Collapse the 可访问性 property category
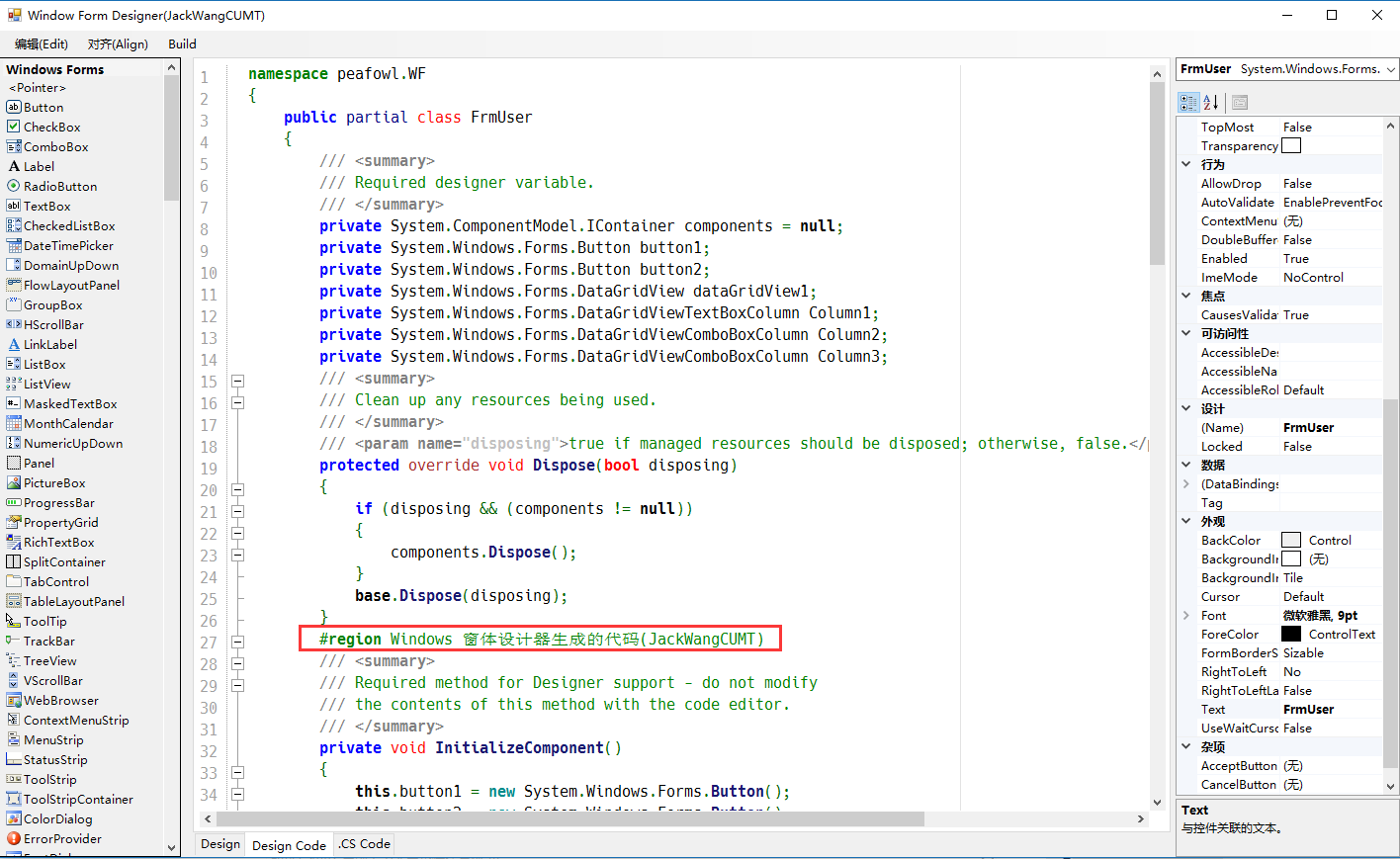This screenshot has height=859, width=1400. [x=1186, y=333]
